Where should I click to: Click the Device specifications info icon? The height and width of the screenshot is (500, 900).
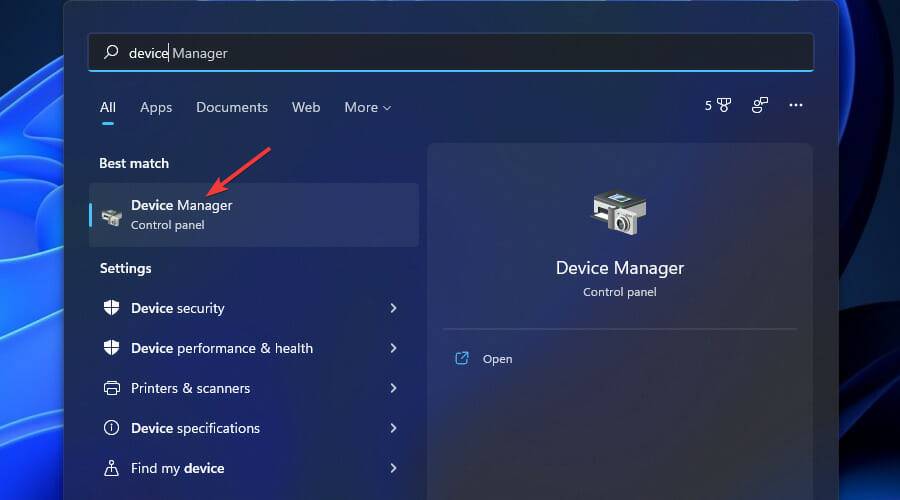pos(111,428)
